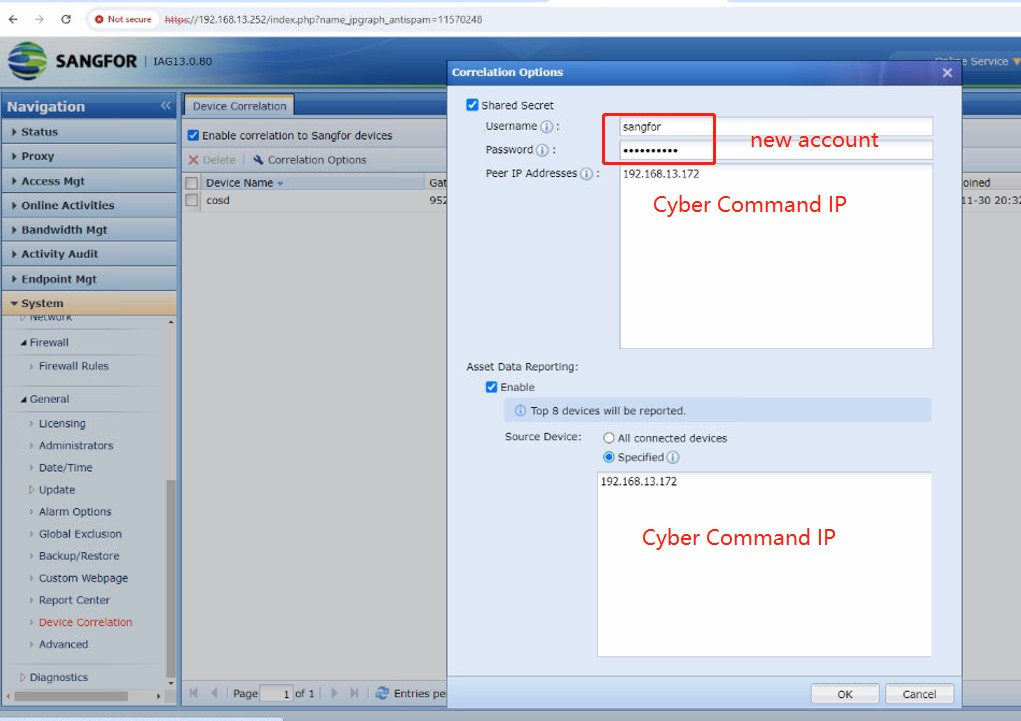Expand the Status navigation section

coord(89,132)
